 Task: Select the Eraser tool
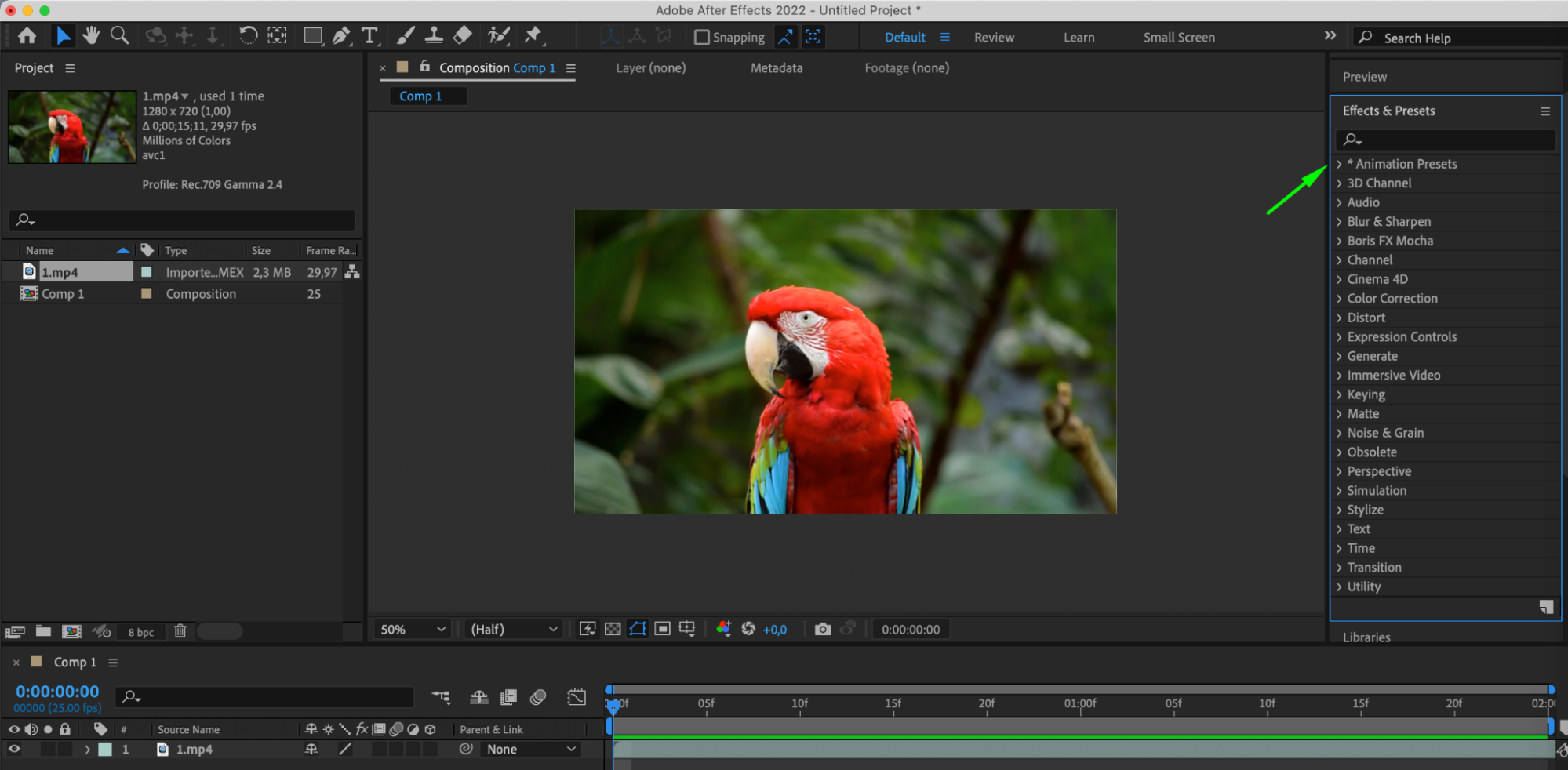(463, 36)
